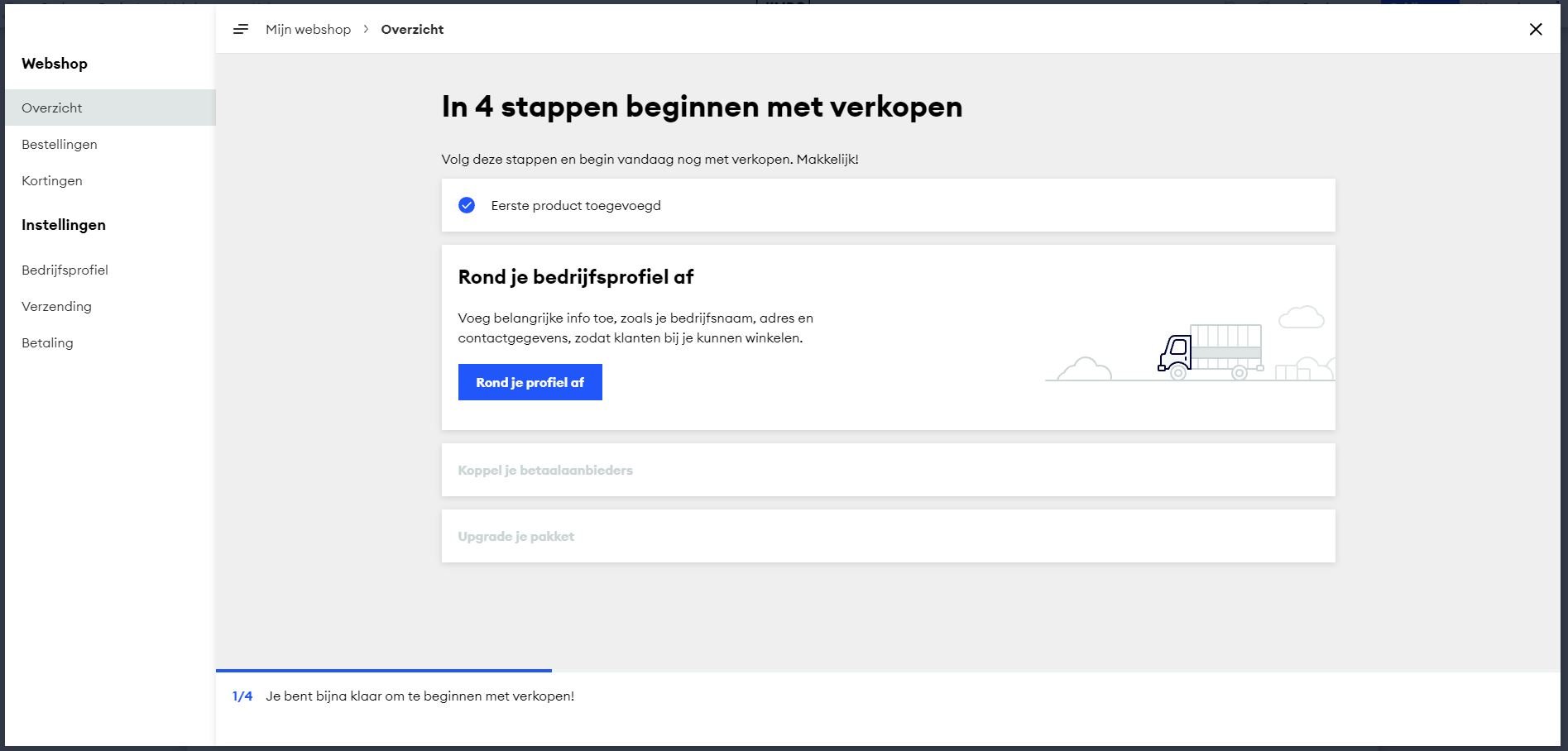Screen dimensions: 1568x751
Task: Click the delivery truck illustration
Action: pyautogui.click(x=1210, y=352)
